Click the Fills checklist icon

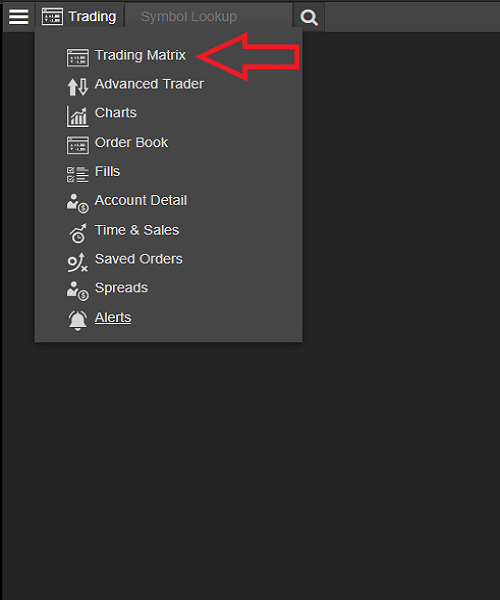point(78,174)
